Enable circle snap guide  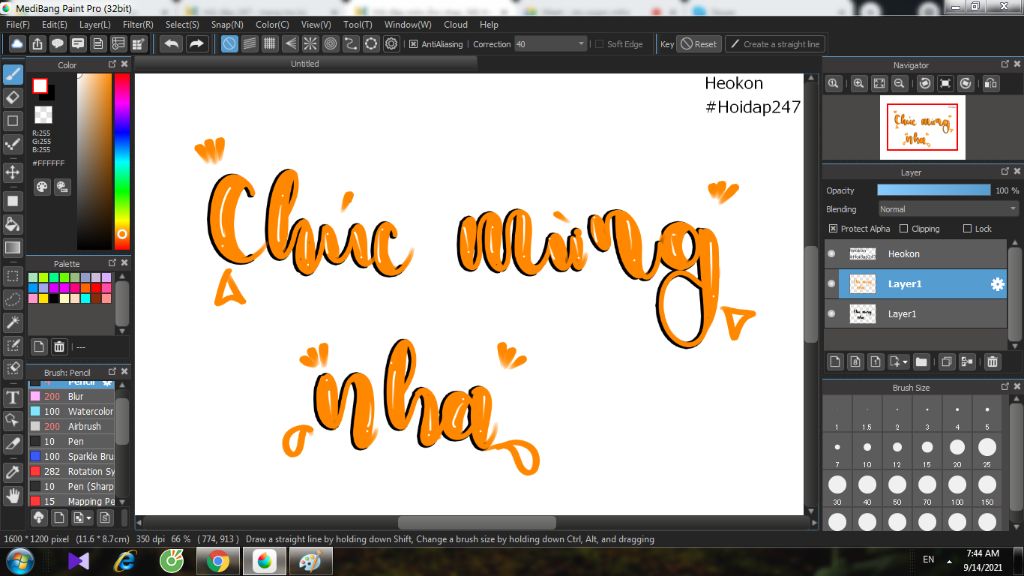point(330,44)
